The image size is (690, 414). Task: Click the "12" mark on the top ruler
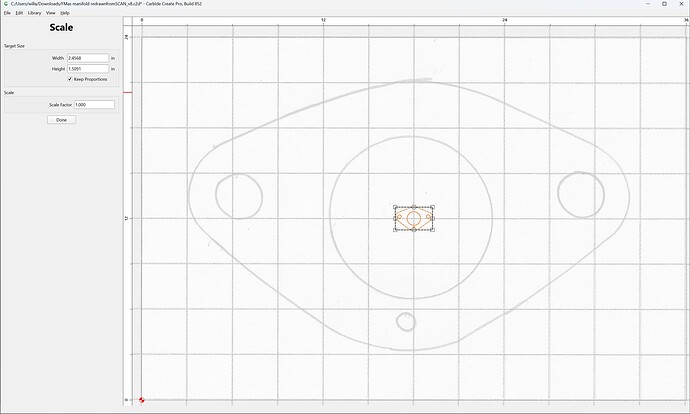pos(323,20)
